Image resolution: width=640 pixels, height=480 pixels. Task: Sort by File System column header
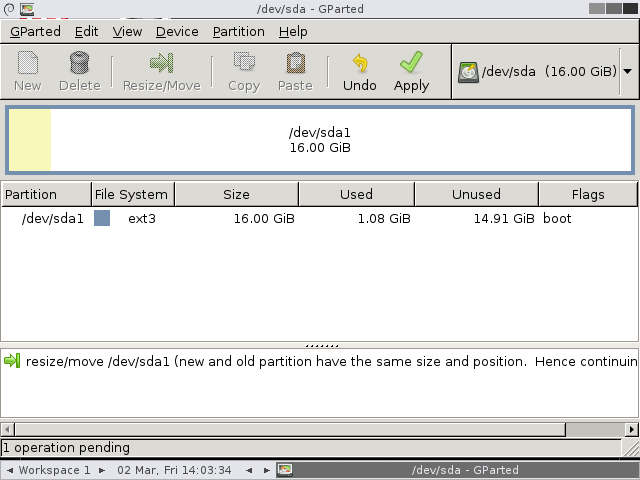(x=133, y=194)
